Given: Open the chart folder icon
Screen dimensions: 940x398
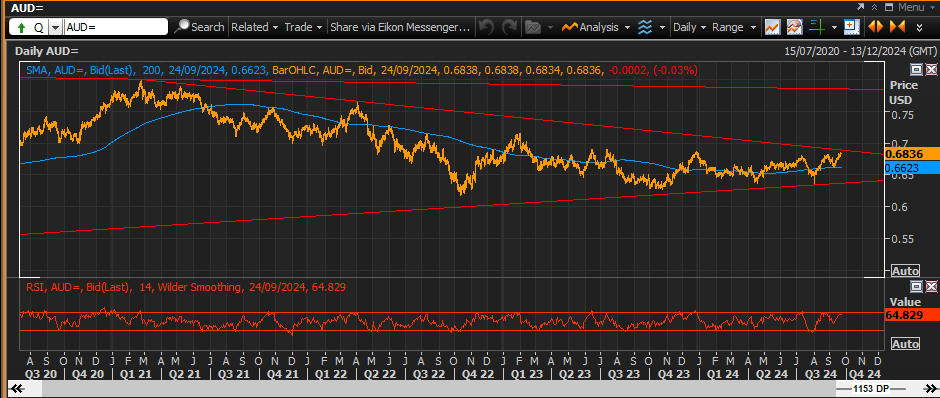Looking at the screenshot, I should coord(532,27).
